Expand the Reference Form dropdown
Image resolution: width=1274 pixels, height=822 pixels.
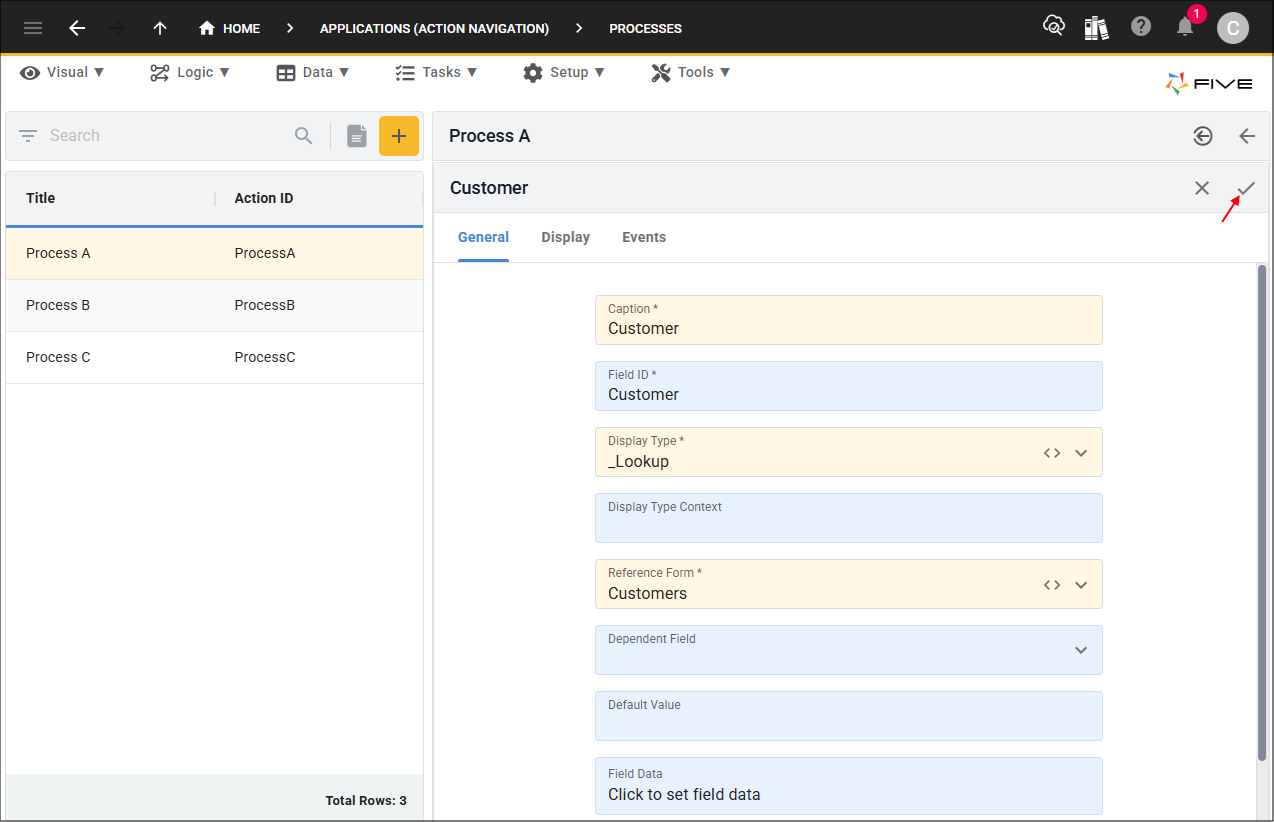click(1081, 584)
